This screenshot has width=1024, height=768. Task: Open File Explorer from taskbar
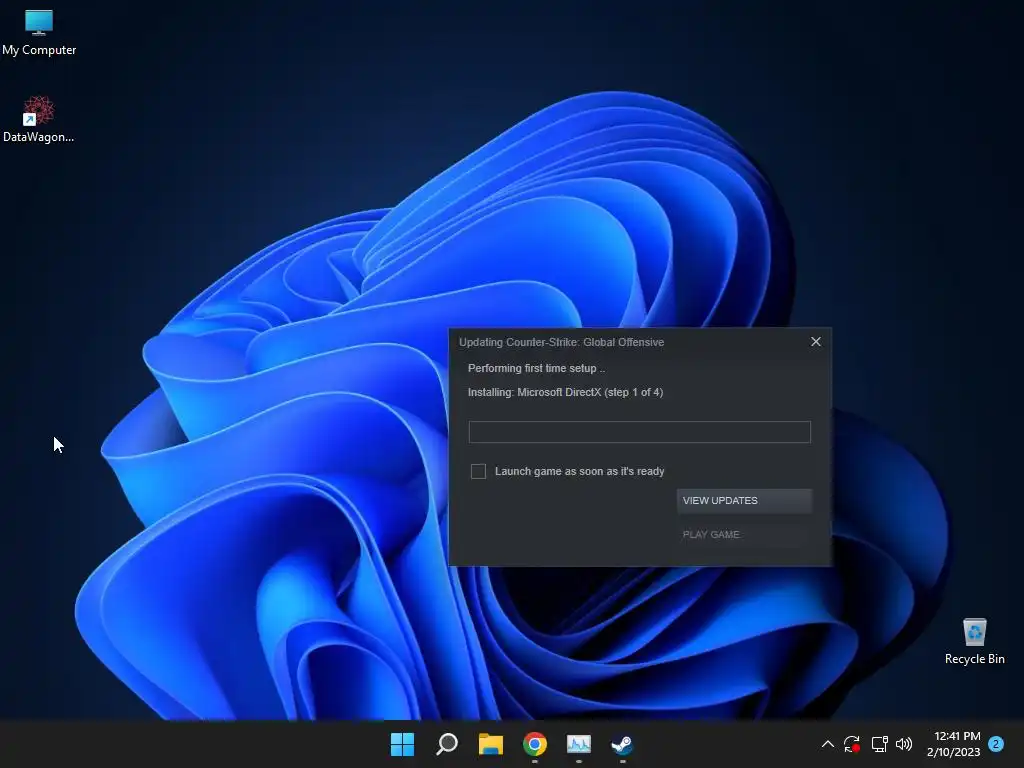(490, 744)
